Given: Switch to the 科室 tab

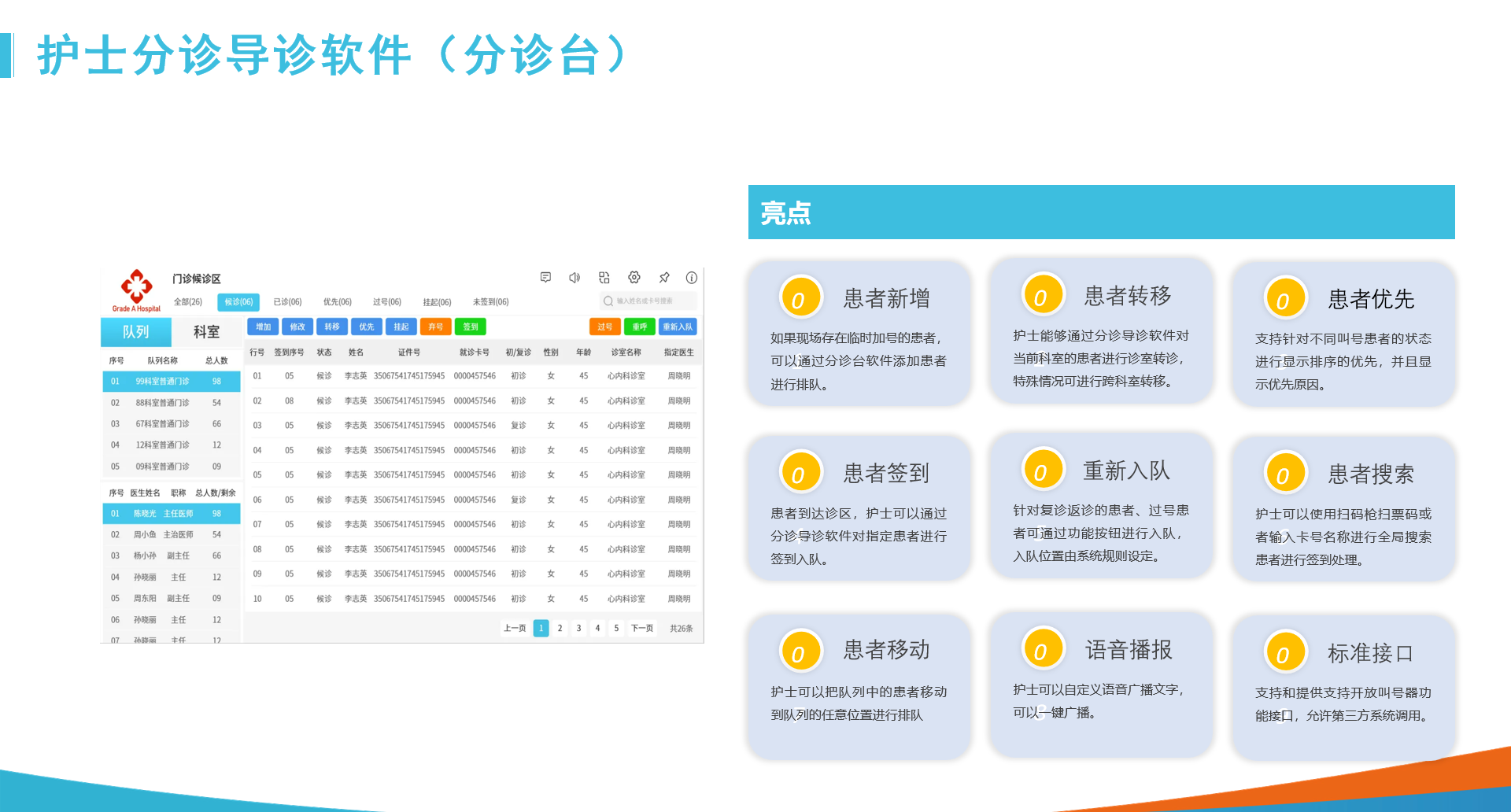Looking at the screenshot, I should (x=206, y=332).
